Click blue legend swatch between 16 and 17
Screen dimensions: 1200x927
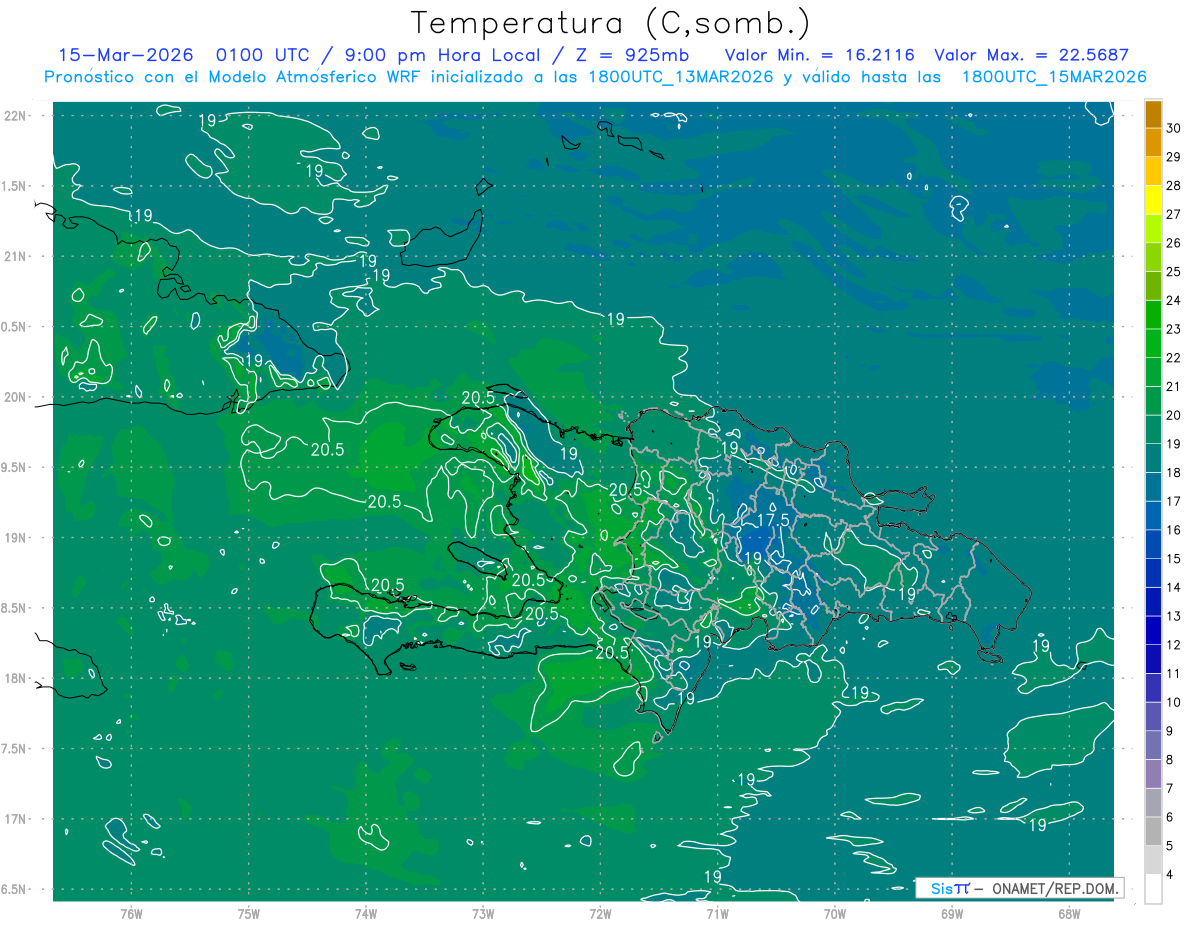(x=1153, y=515)
